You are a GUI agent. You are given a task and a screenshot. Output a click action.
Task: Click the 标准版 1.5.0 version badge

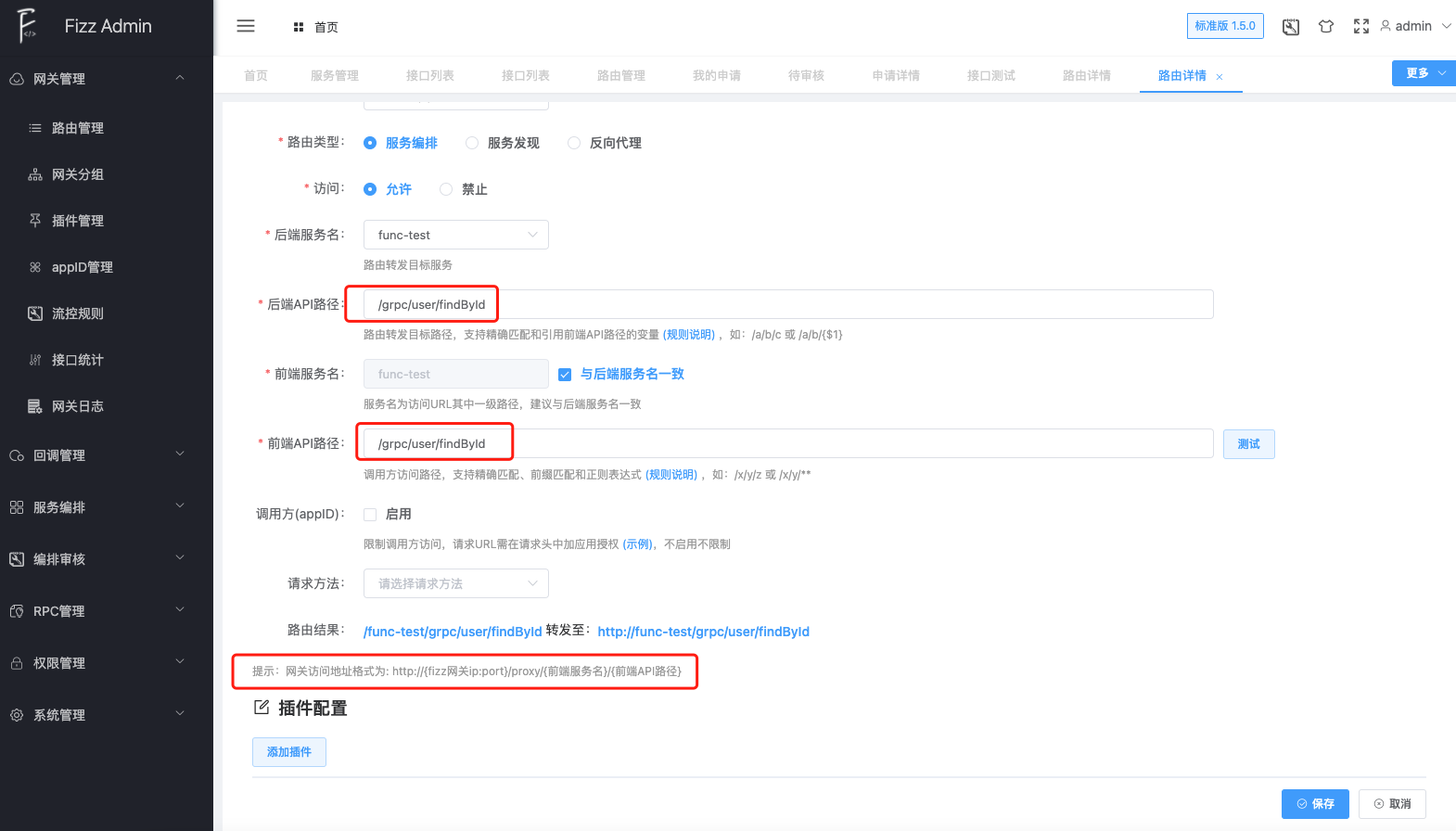1225,26
